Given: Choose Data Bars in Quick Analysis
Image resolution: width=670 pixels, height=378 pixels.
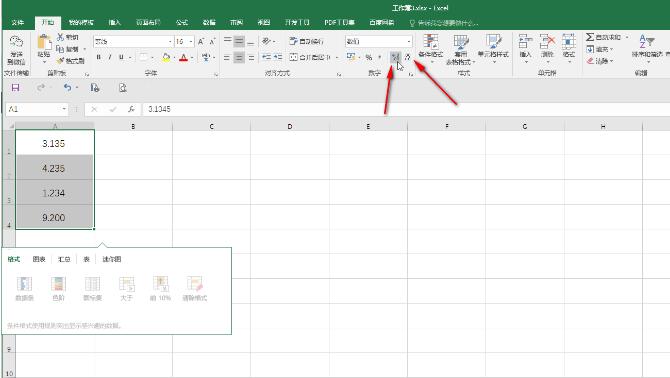Looking at the screenshot, I should [x=24, y=288].
